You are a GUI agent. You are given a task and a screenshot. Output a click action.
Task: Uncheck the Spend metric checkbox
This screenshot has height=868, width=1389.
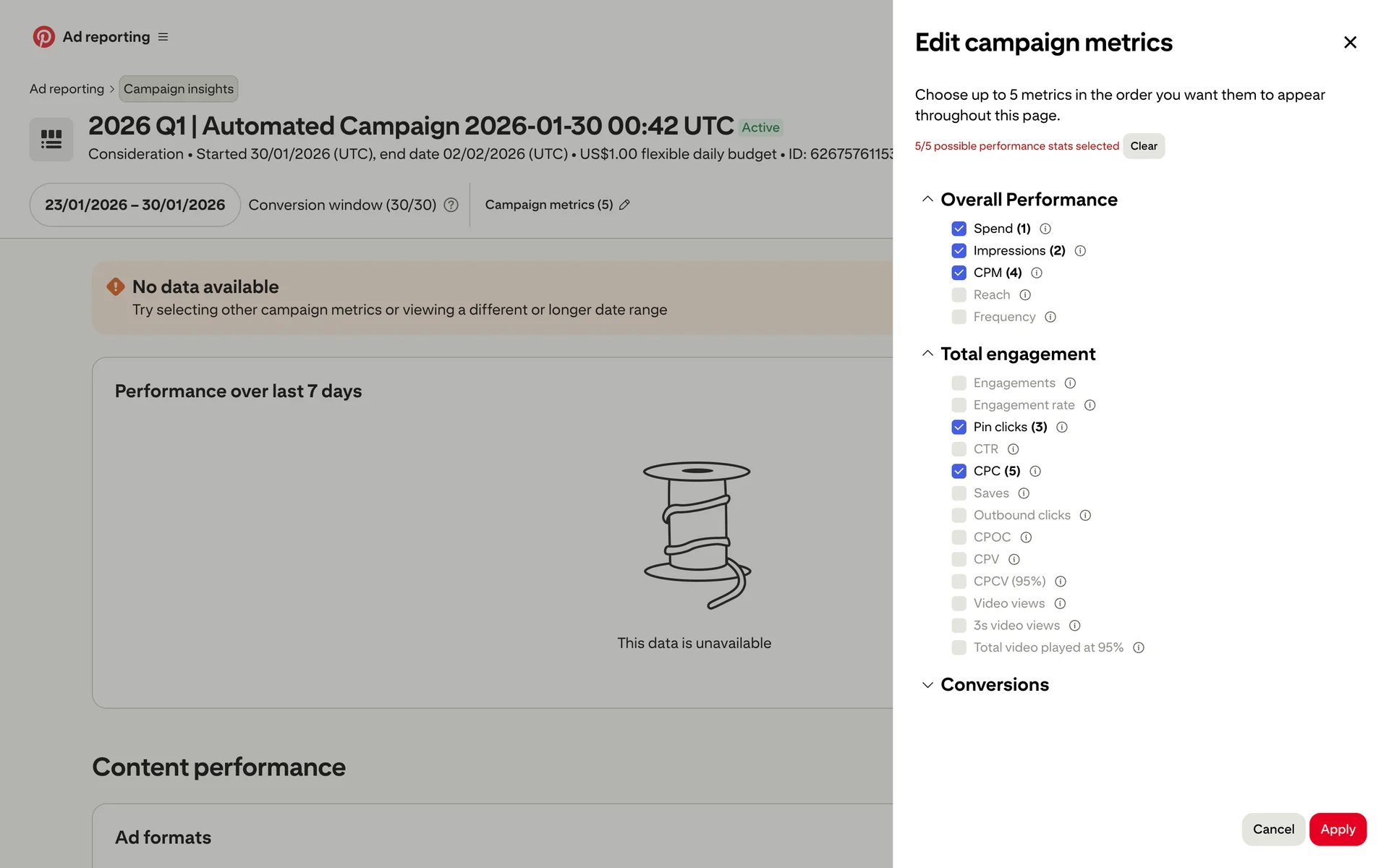pyautogui.click(x=959, y=229)
